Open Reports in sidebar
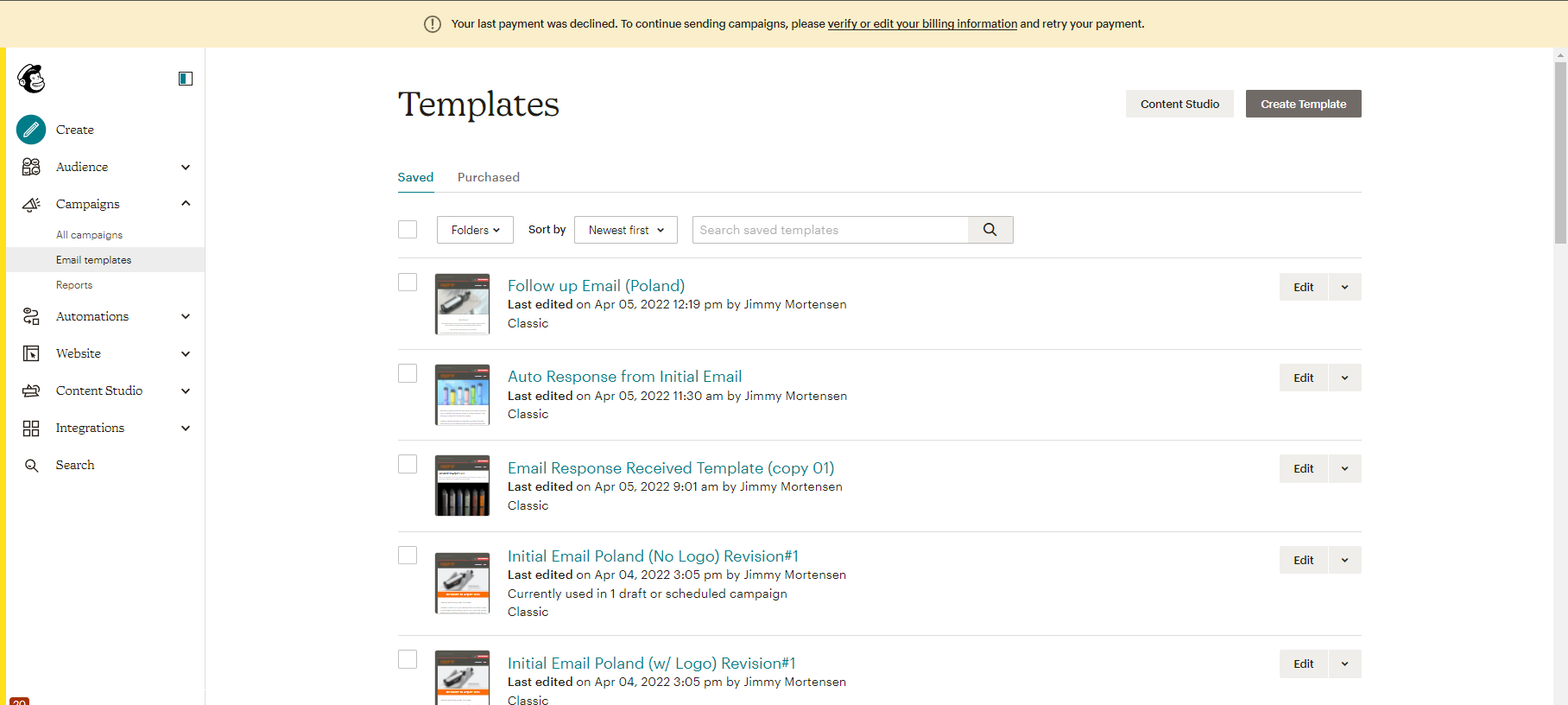Image resolution: width=1568 pixels, height=705 pixels. coord(74,285)
